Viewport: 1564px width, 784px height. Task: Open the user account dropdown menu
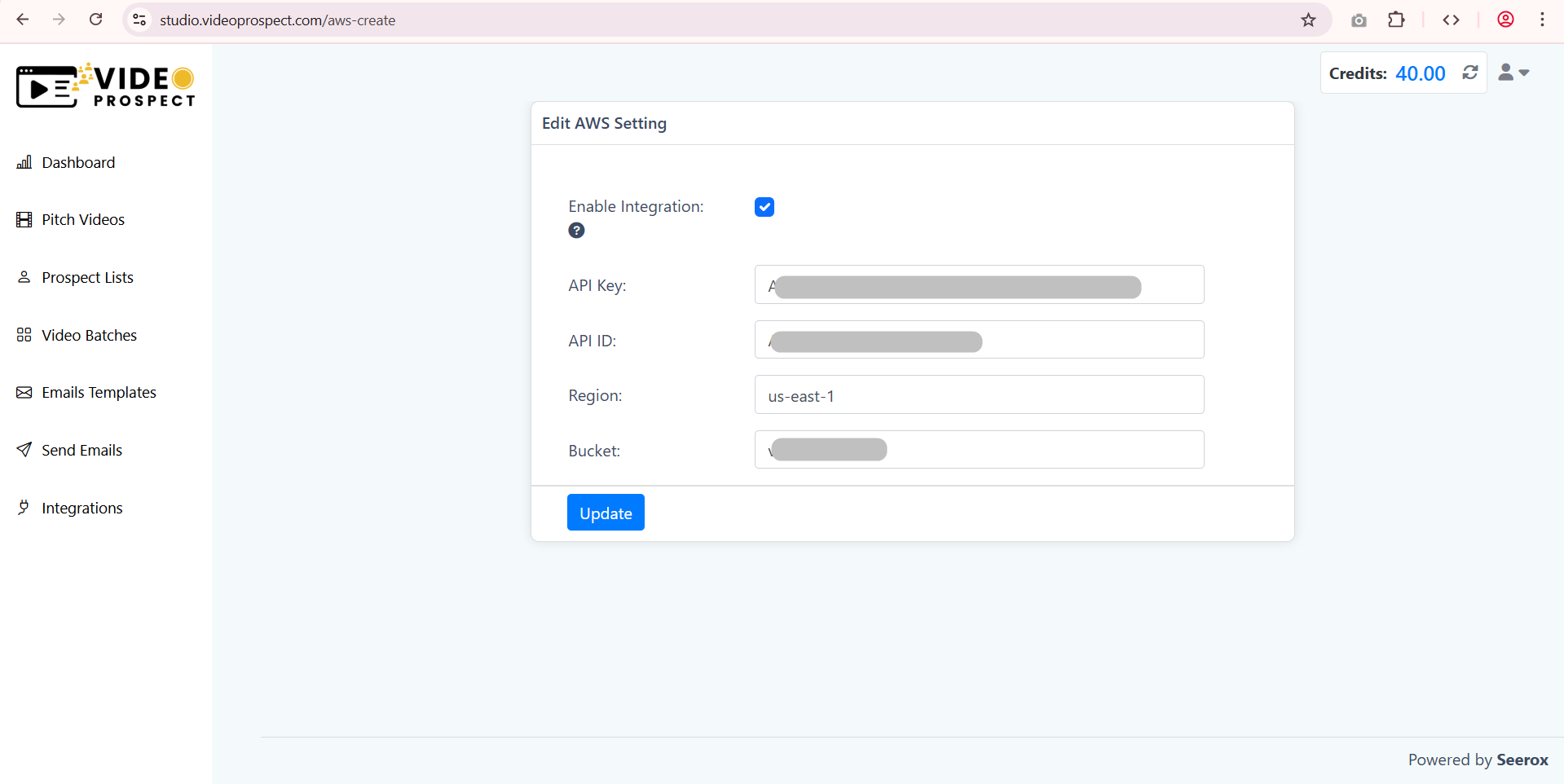[x=1513, y=73]
